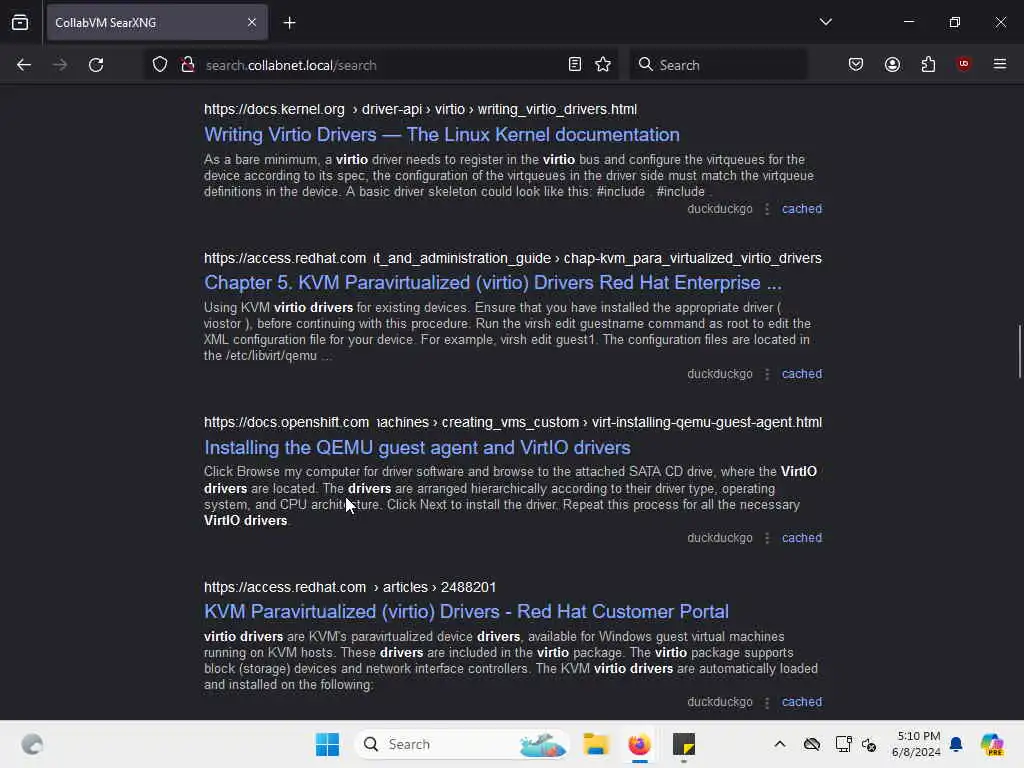Click docs.openshift.com URL breadcrumb
1024x768 pixels.
(513, 423)
